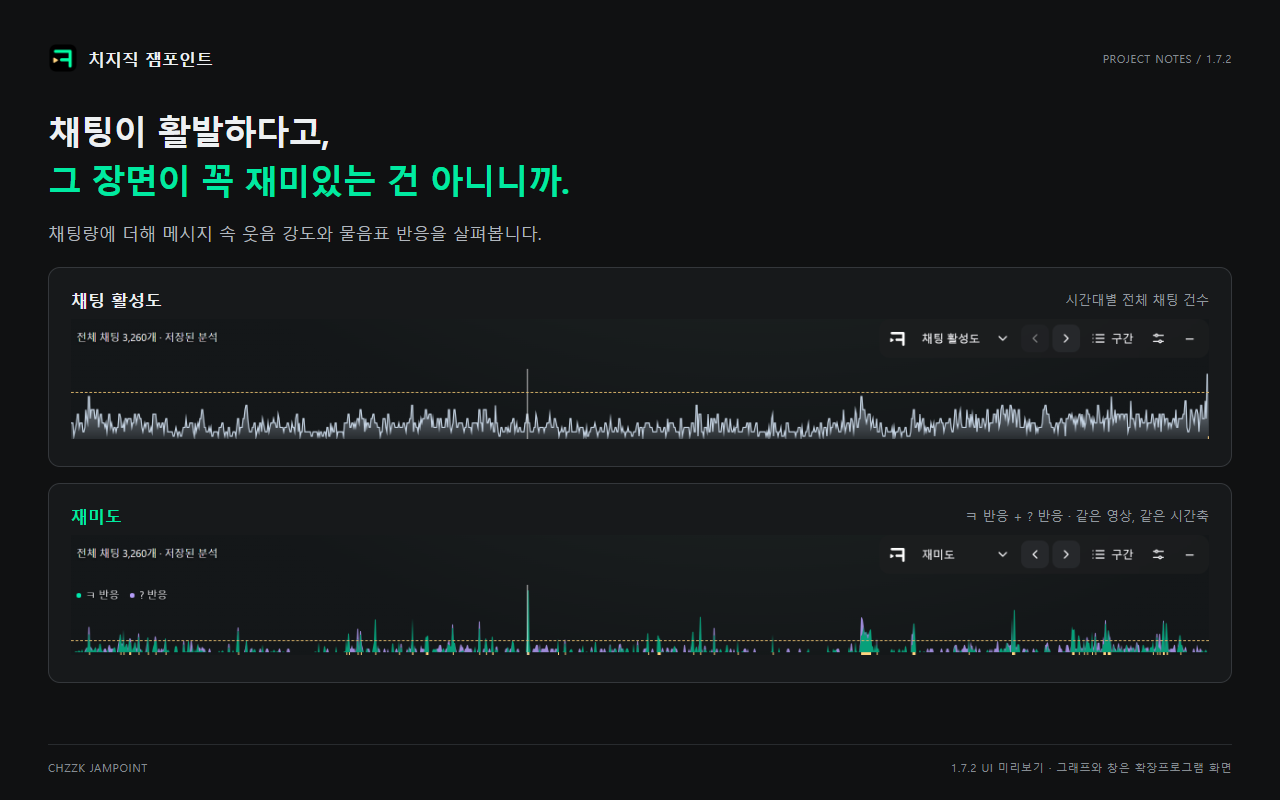Viewport: 1280px width, 800px height.
Task: Go to previous peak in 재미도 panel
Action: tap(1035, 555)
